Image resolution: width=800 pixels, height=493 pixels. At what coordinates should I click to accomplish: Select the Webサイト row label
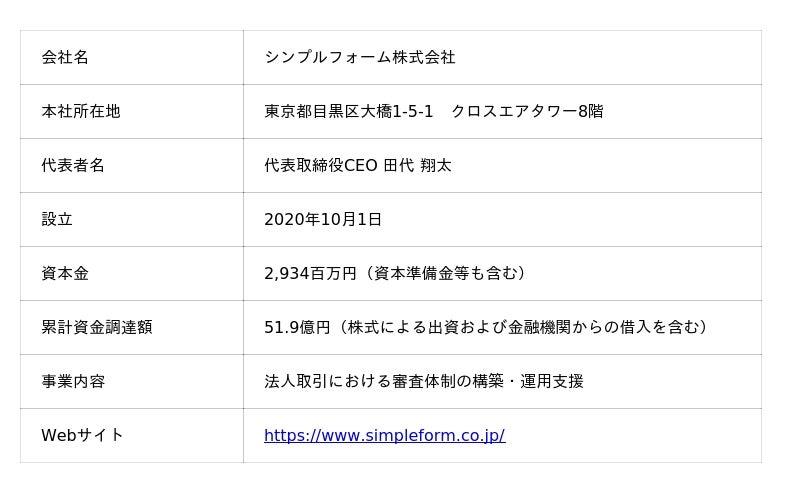tap(82, 436)
